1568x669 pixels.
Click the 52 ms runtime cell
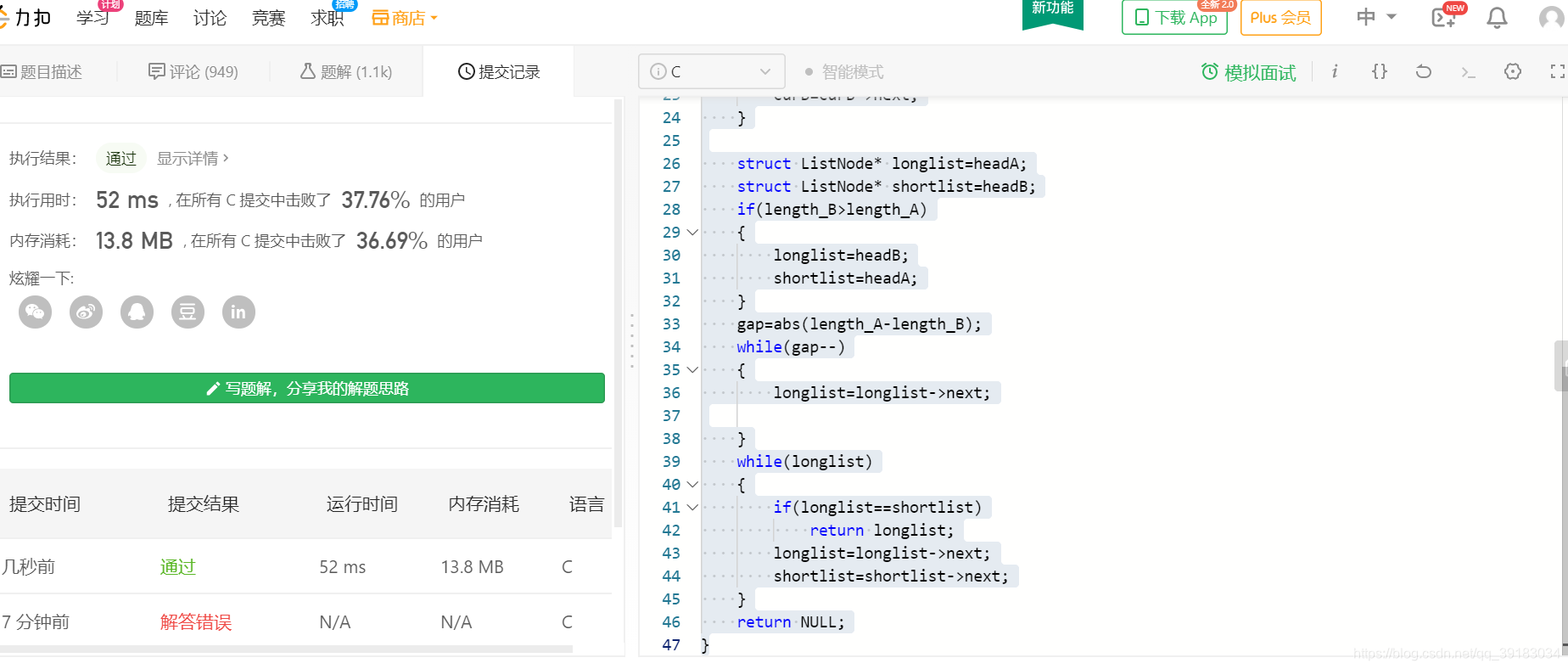[343, 567]
